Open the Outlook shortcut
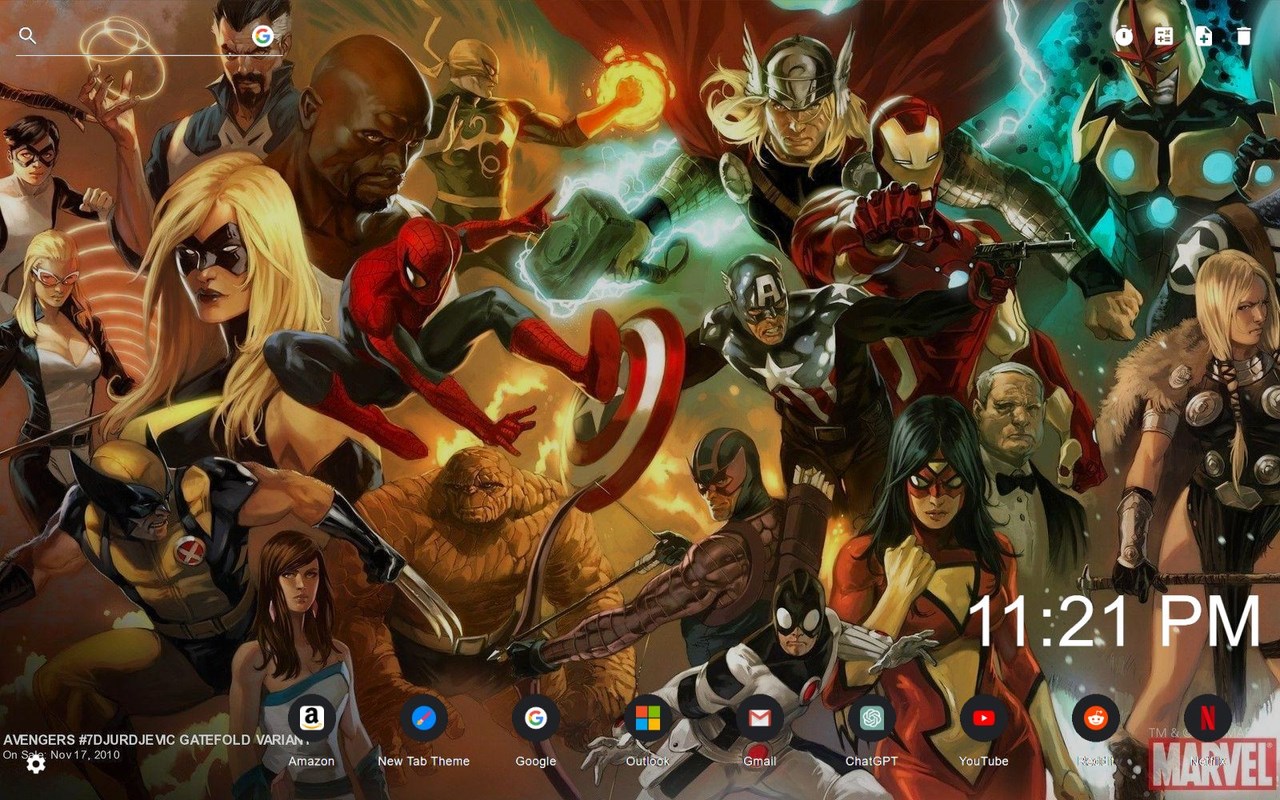 (x=648, y=718)
